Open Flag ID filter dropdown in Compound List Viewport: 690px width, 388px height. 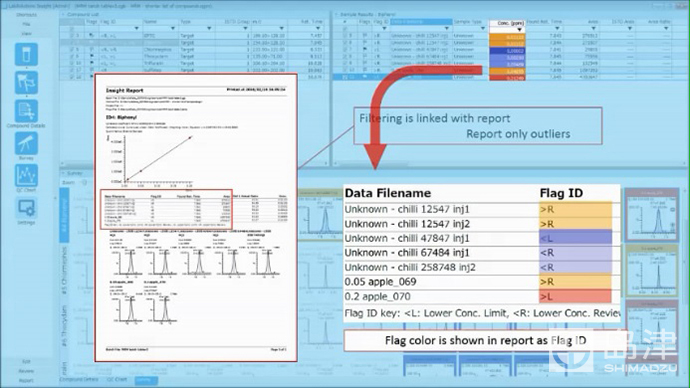[136, 29]
